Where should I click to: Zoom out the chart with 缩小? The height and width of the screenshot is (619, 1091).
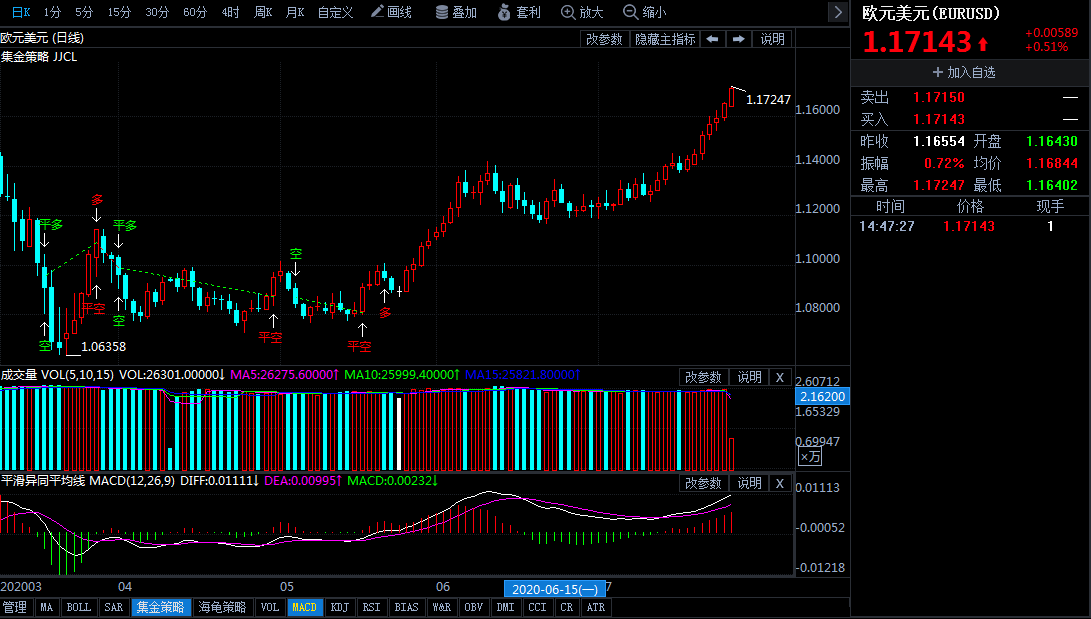645,12
